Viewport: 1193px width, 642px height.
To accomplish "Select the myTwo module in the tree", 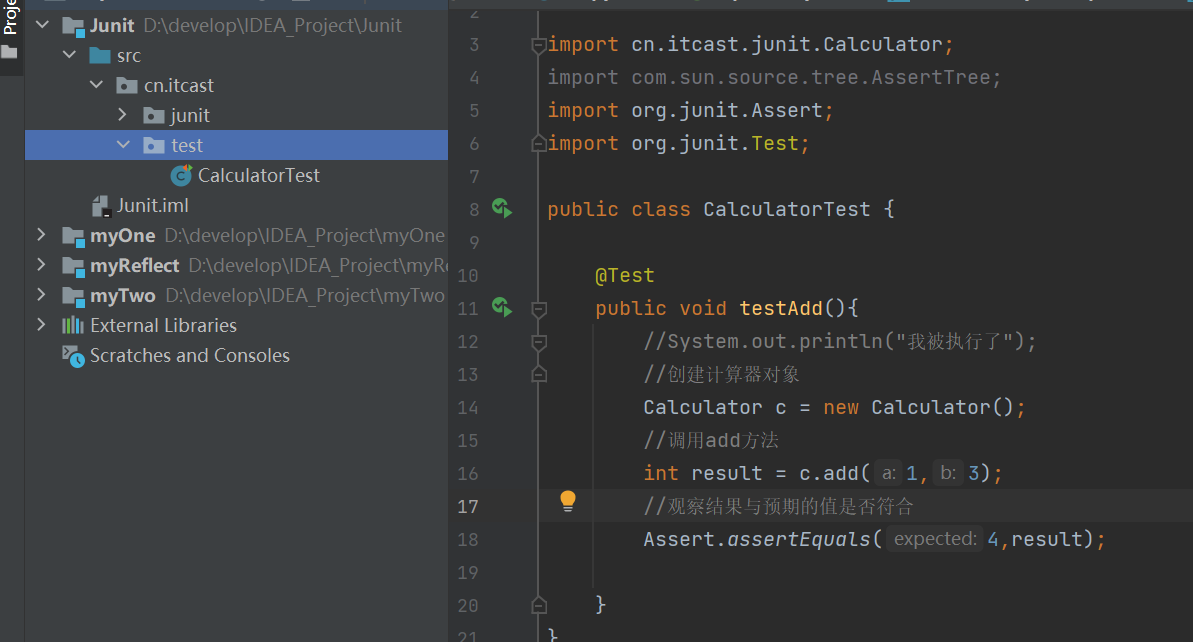I will click(122, 295).
